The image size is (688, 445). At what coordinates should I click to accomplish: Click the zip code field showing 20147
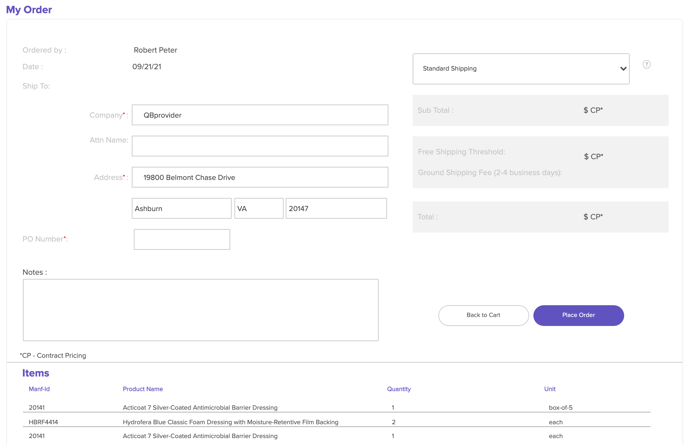tap(336, 208)
